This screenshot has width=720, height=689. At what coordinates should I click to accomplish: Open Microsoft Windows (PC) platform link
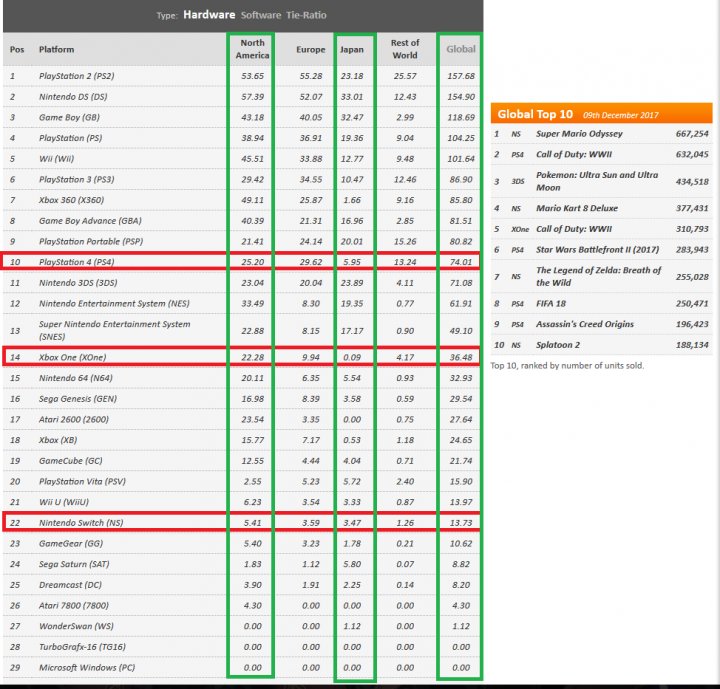click(x=87, y=667)
